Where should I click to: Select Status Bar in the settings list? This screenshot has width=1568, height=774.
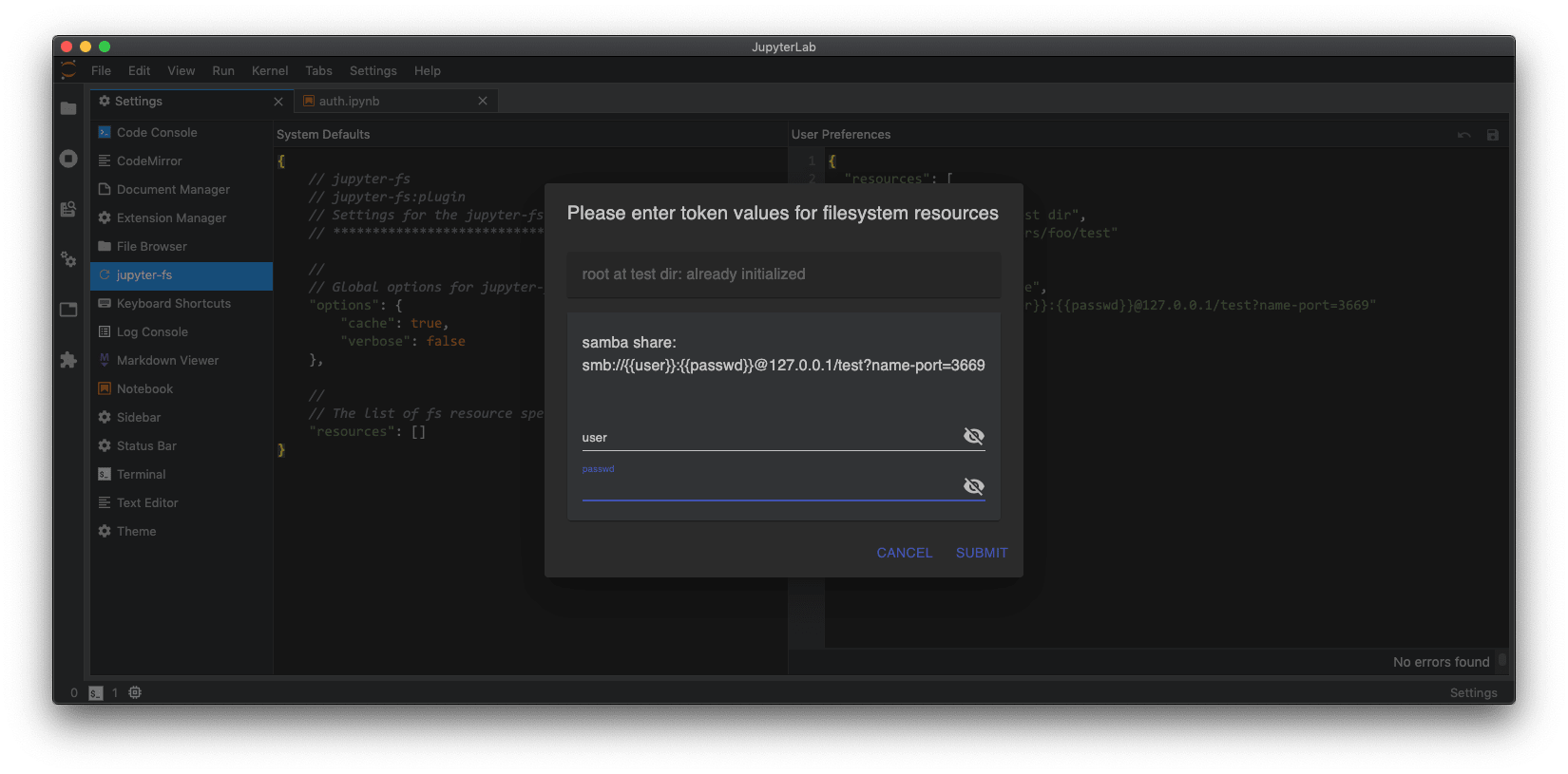(182, 445)
